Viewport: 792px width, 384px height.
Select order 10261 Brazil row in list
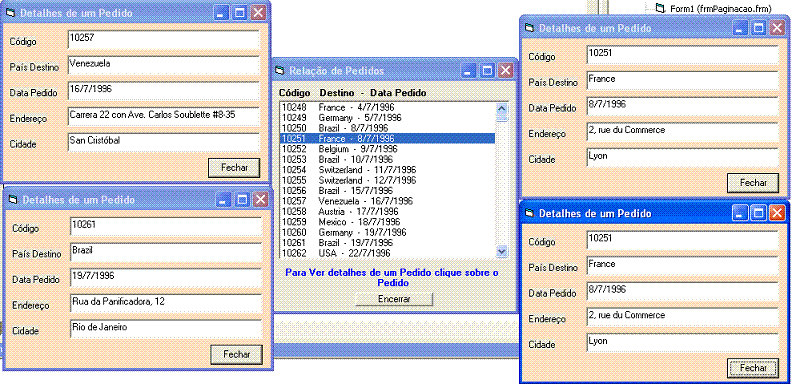pyautogui.click(x=387, y=243)
